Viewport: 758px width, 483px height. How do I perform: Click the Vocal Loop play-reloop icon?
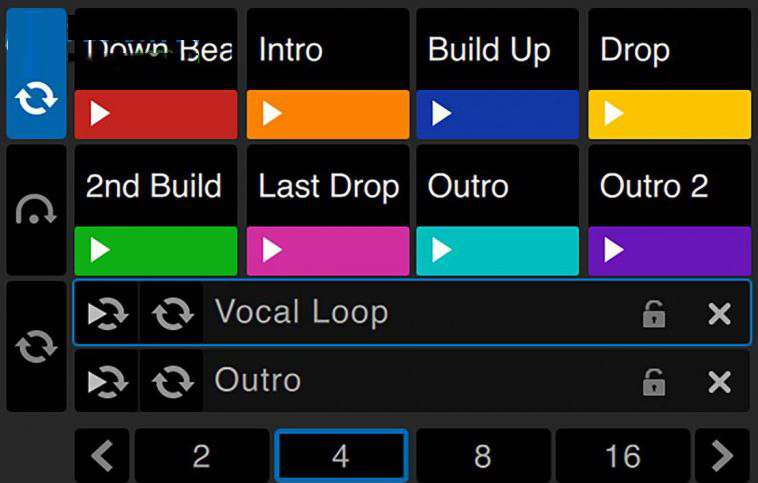pyautogui.click(x=107, y=313)
